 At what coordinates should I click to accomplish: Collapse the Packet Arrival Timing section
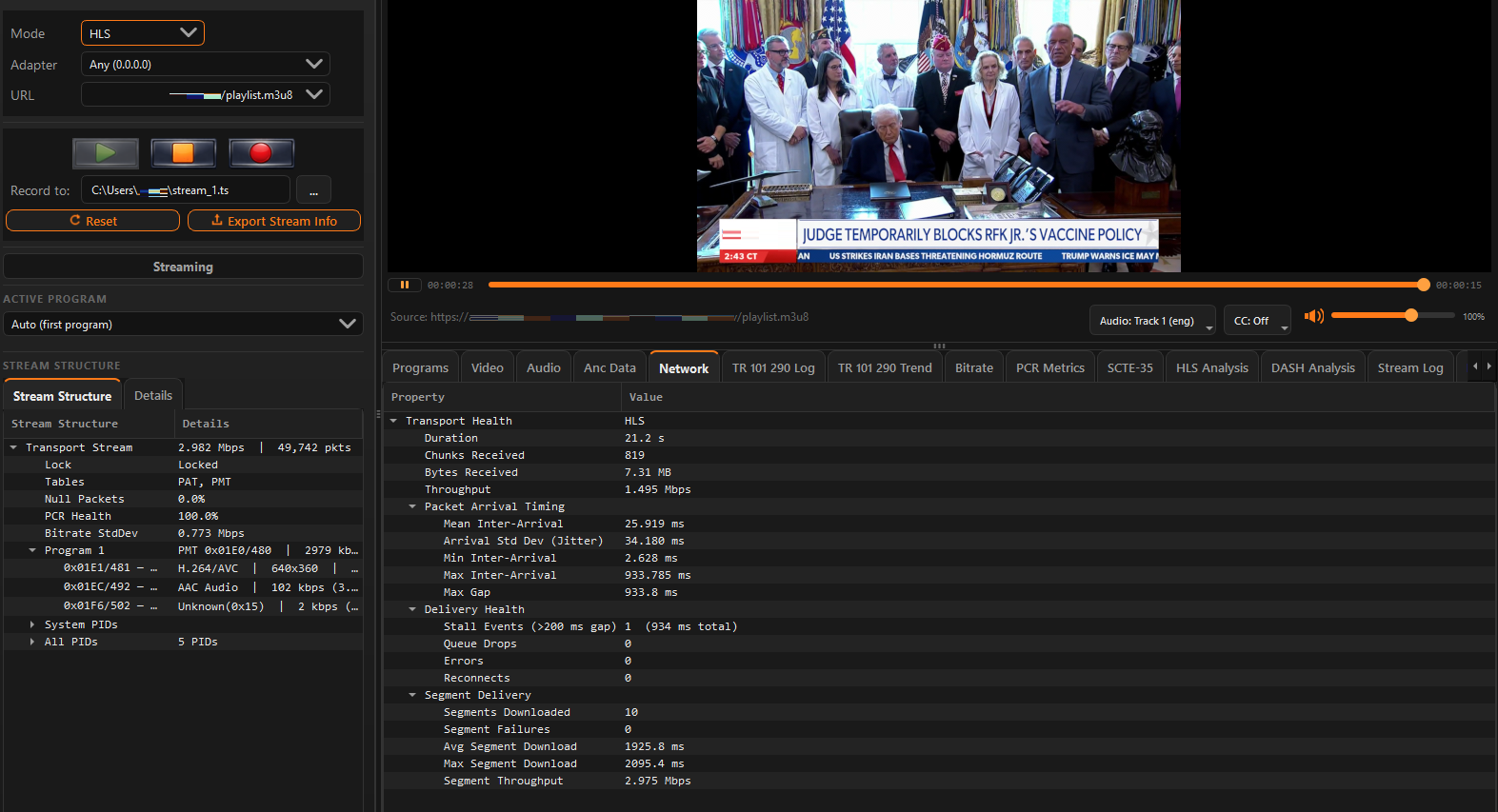tap(412, 506)
